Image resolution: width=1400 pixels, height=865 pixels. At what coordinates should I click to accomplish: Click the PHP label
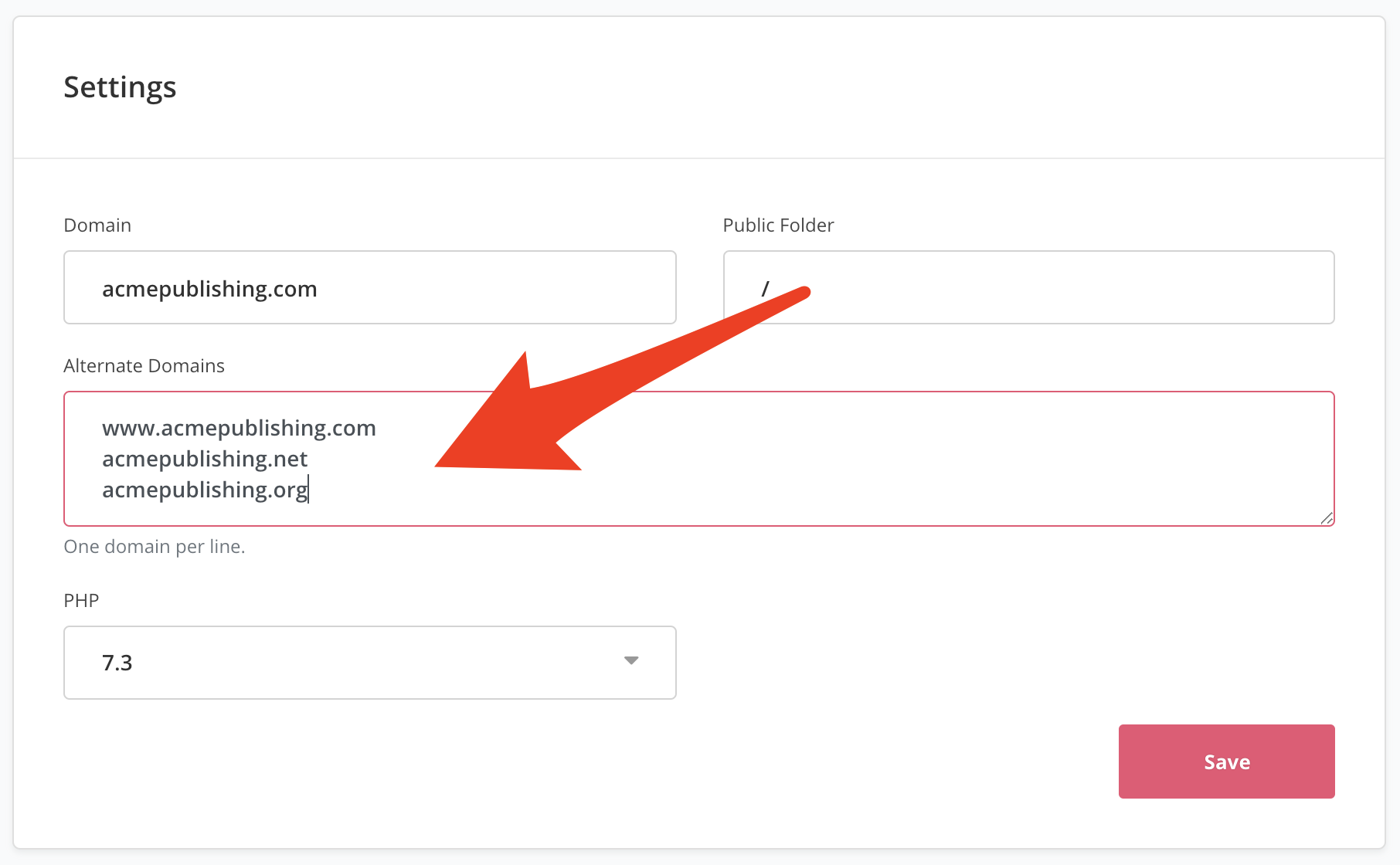(81, 600)
